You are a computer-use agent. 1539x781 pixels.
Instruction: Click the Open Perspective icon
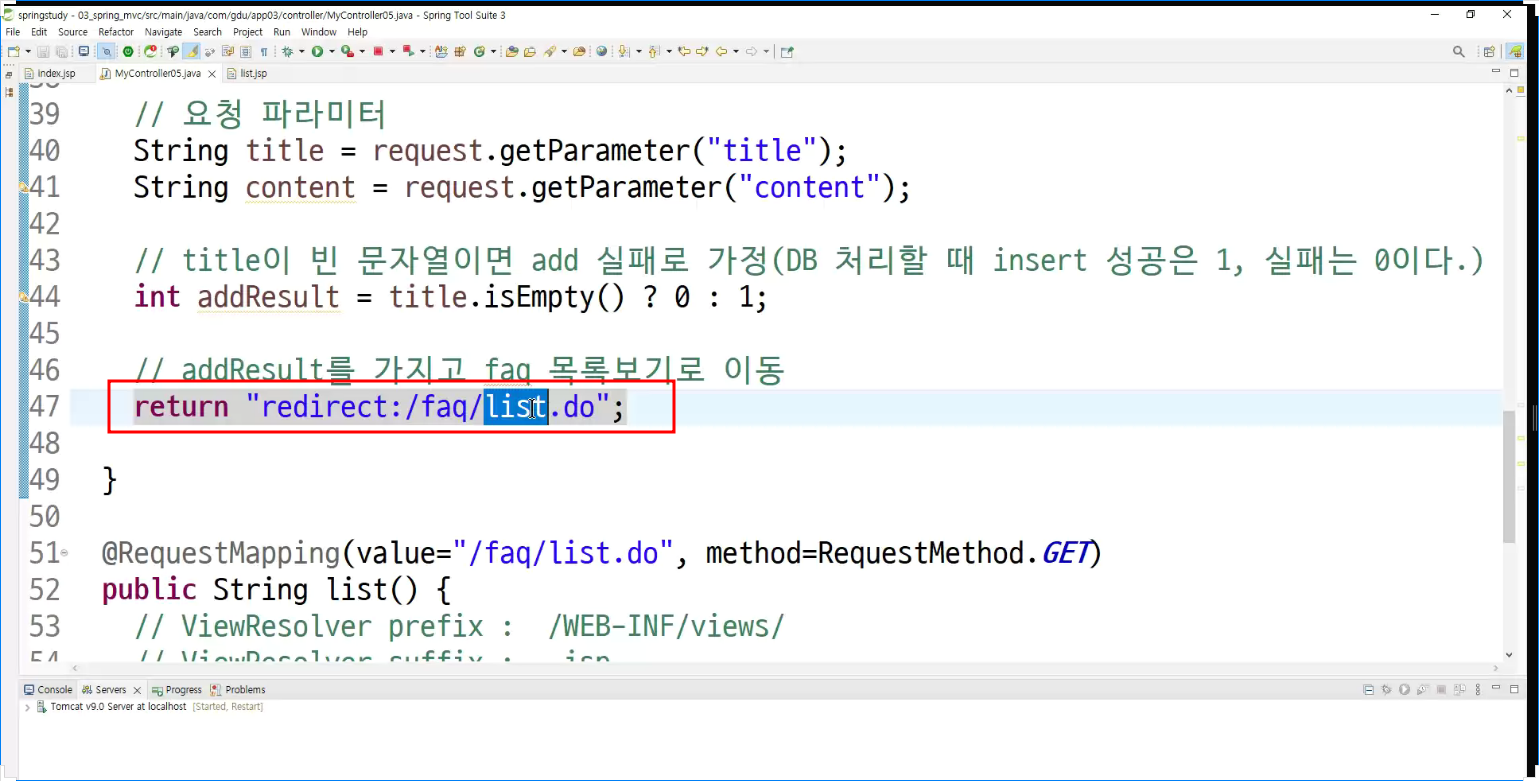[1489, 51]
